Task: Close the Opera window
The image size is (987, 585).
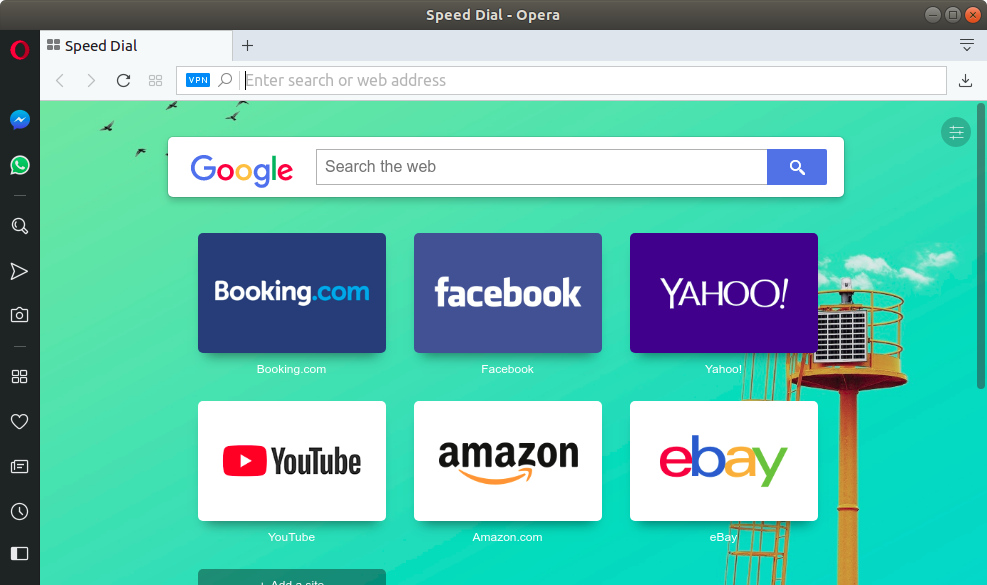Action: click(x=973, y=14)
